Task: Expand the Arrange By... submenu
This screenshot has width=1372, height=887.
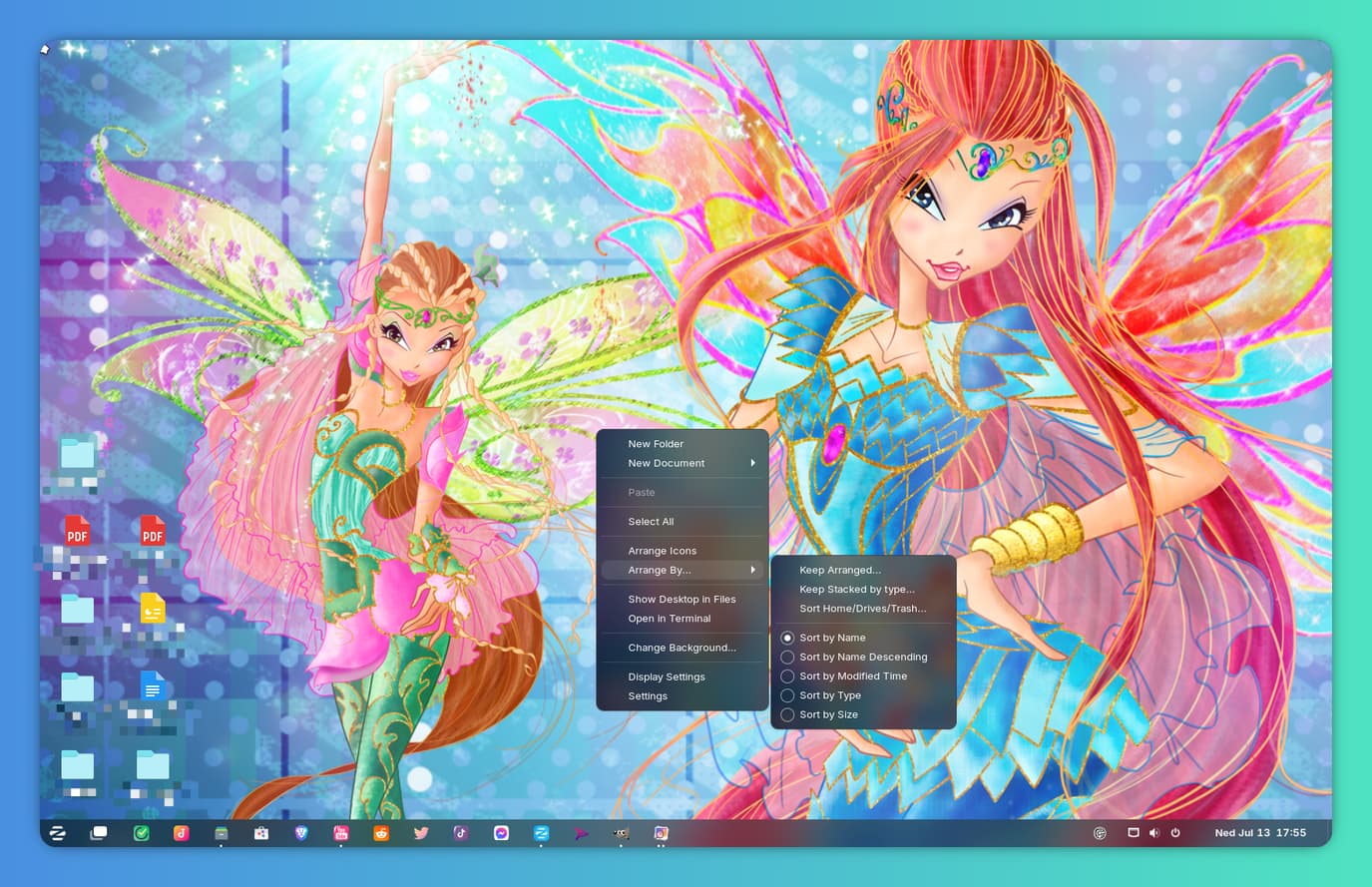Action: click(683, 571)
